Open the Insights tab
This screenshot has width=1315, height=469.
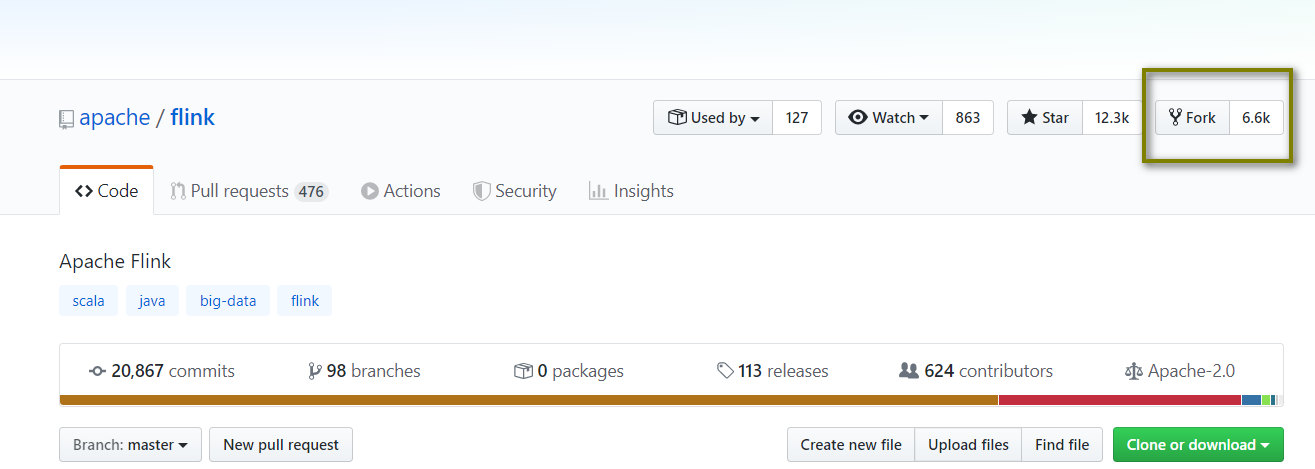(x=631, y=191)
